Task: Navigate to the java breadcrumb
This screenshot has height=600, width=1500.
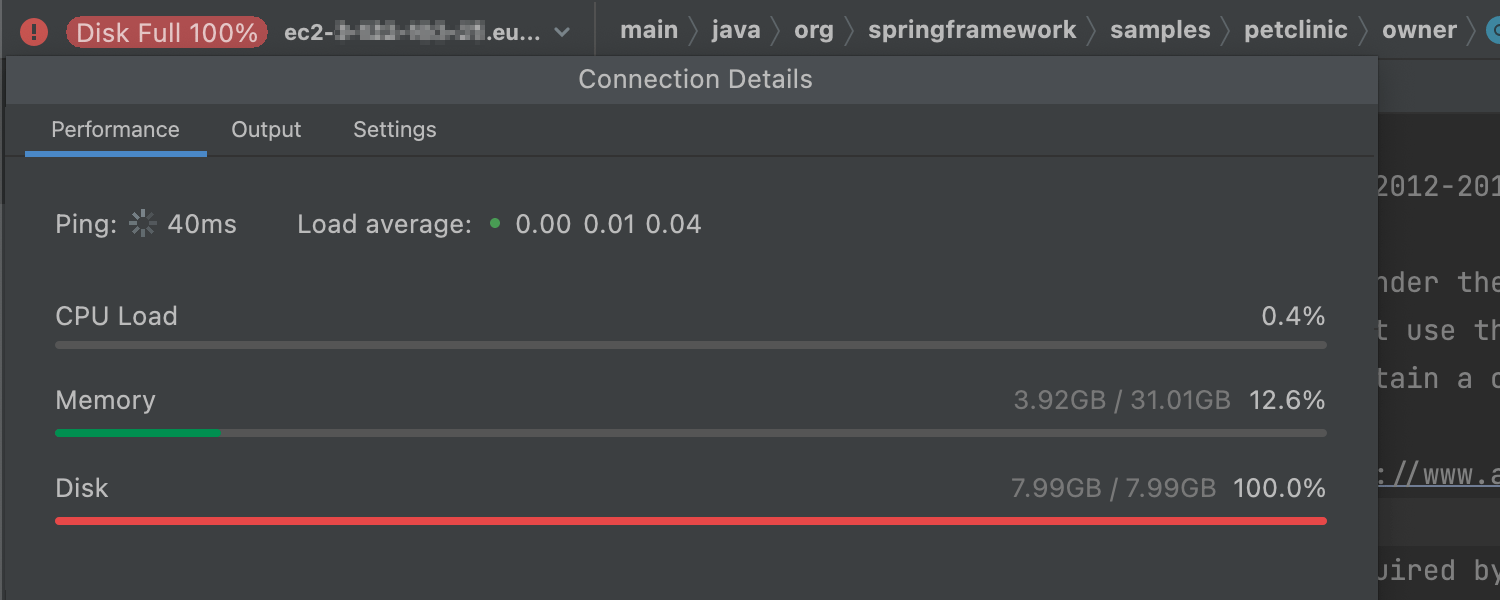Action: (736, 30)
